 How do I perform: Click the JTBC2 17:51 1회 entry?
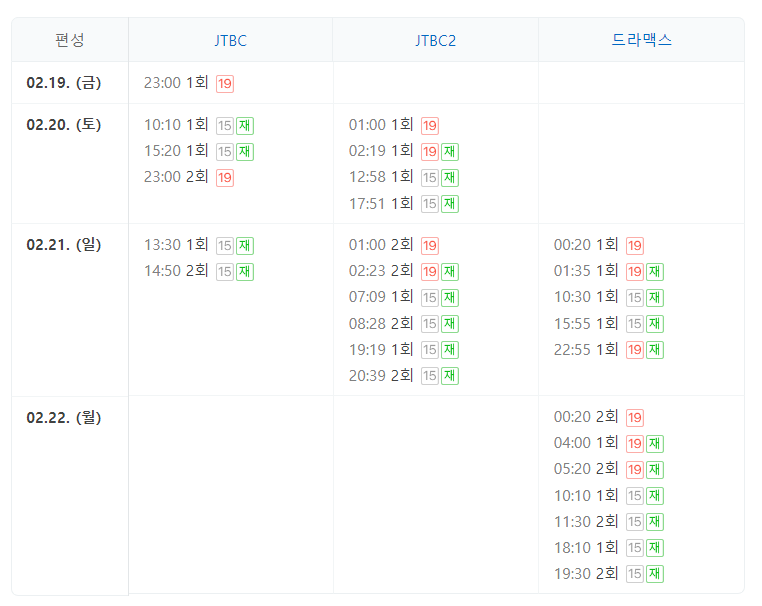[x=381, y=203]
